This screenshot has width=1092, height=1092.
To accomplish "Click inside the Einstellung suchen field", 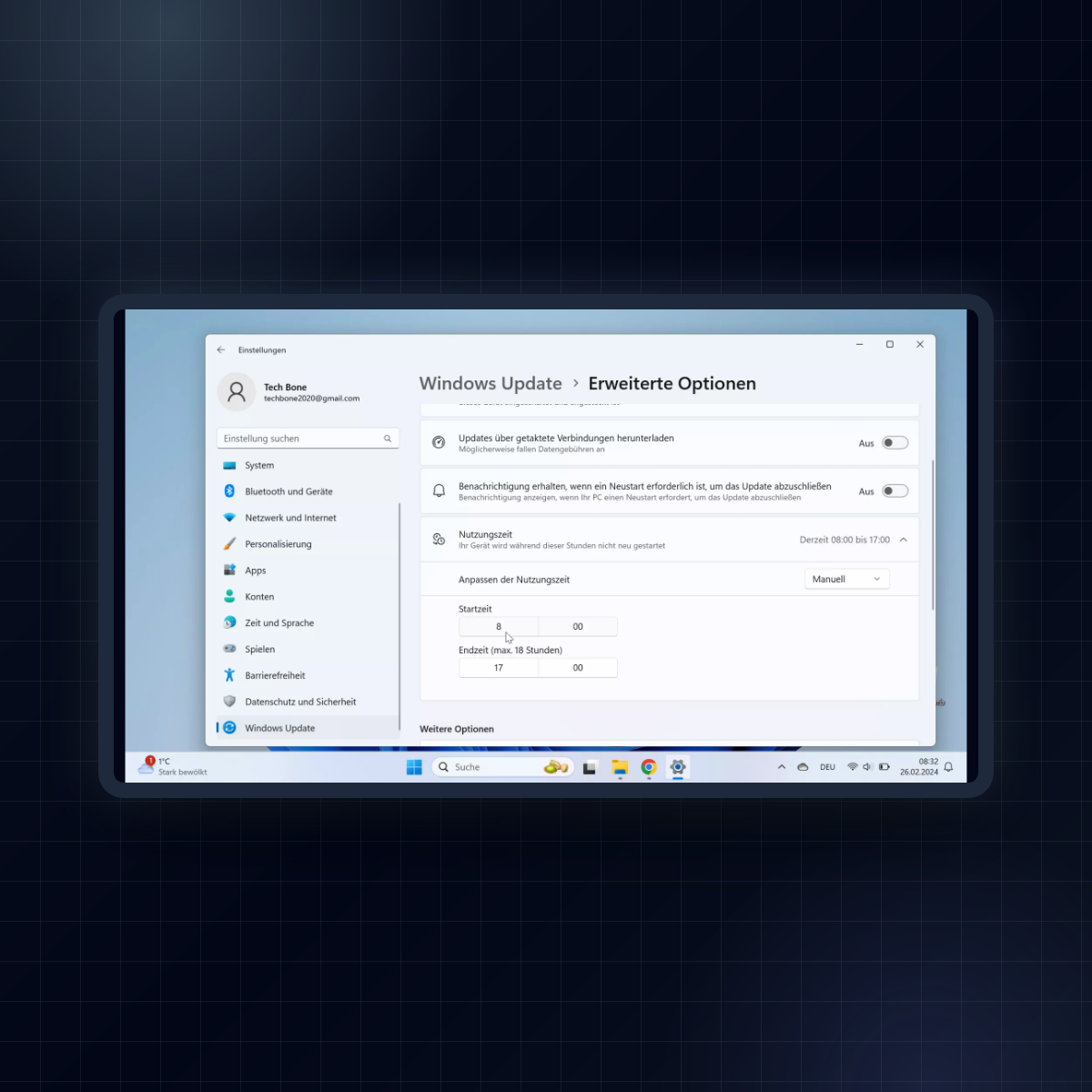I will click(x=308, y=439).
